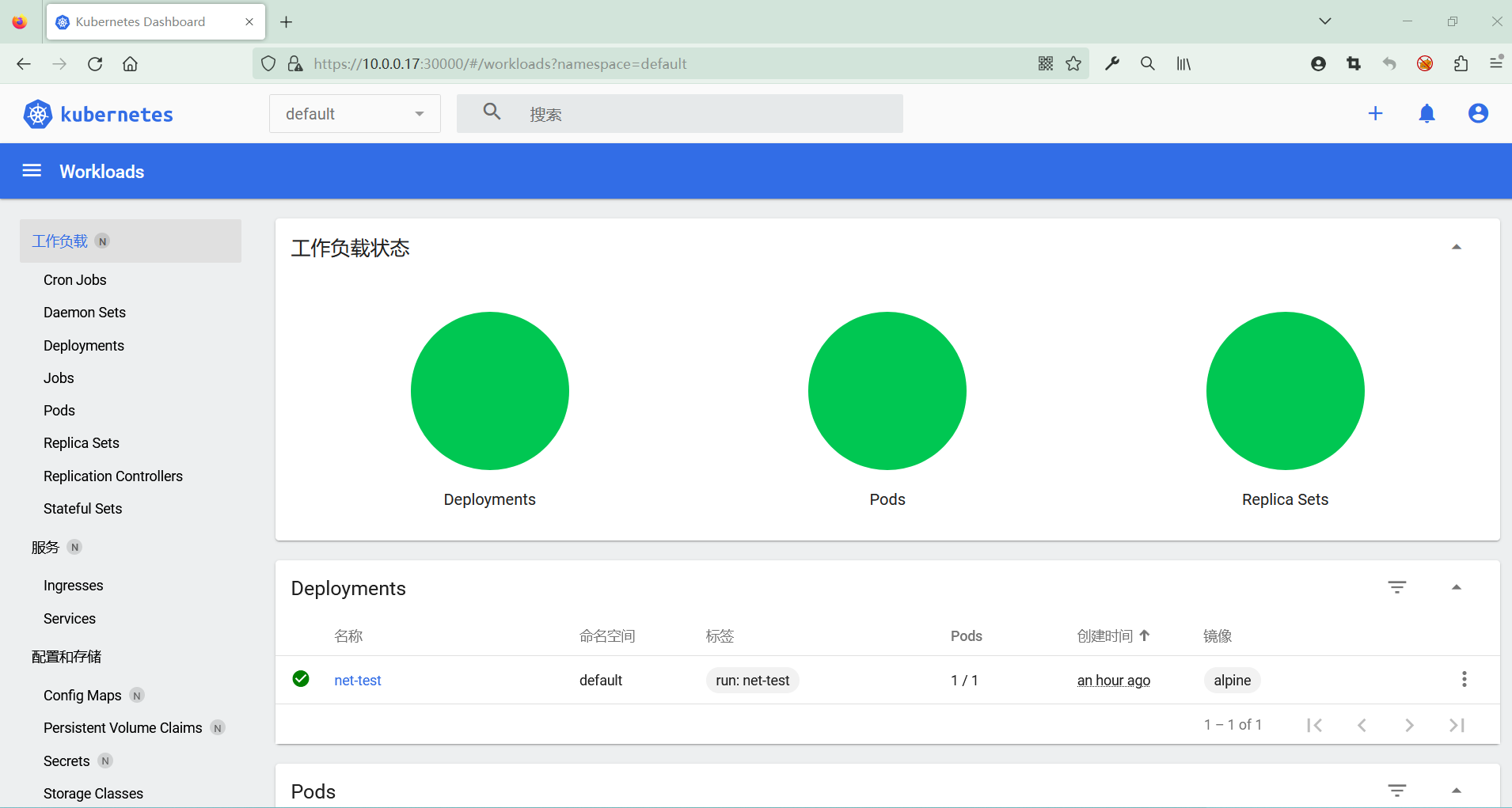Focus the 搜索 search input field
Image resolution: width=1512 pixels, height=808 pixels.
(680, 114)
